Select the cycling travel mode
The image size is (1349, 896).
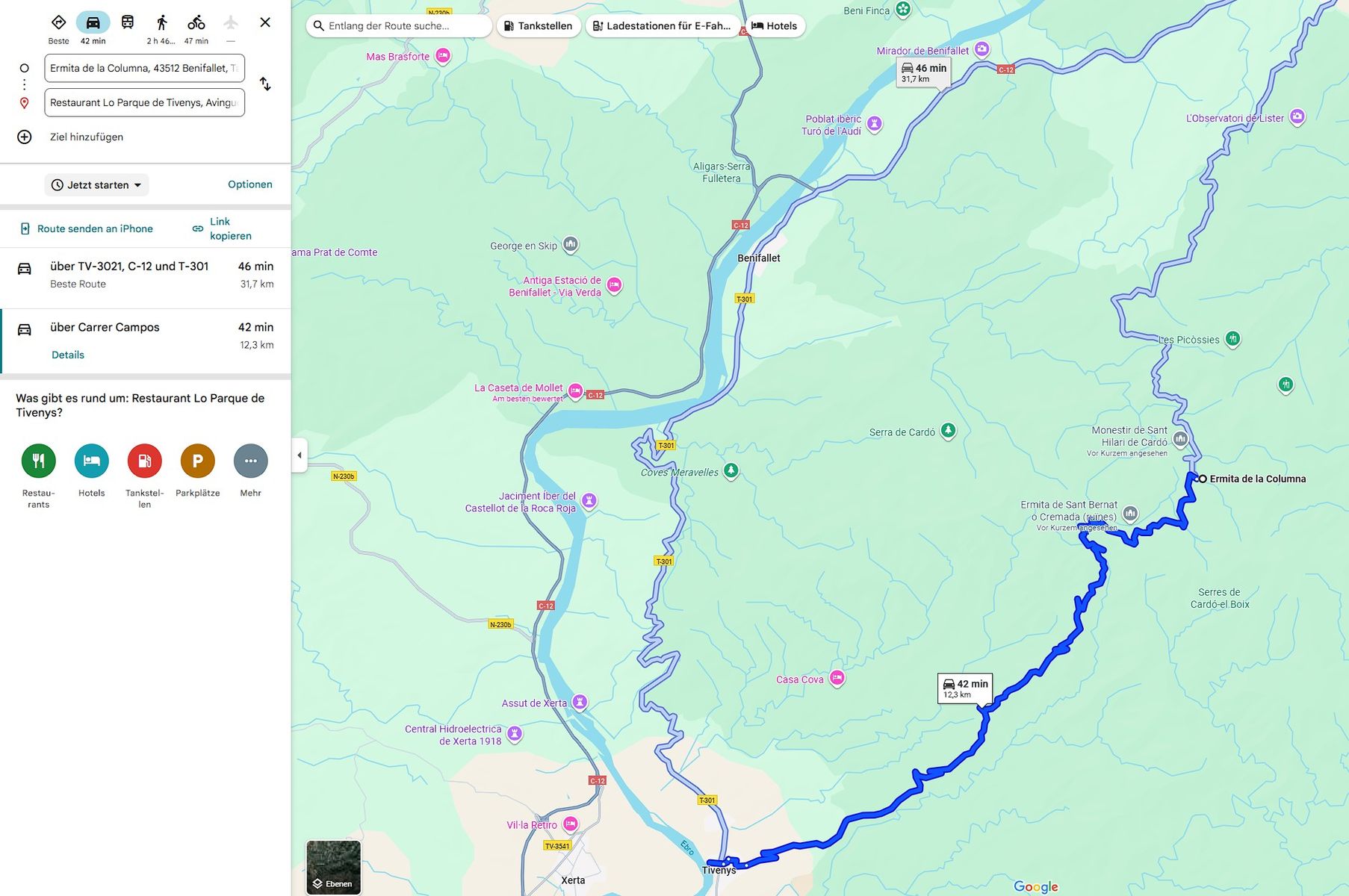tap(196, 22)
